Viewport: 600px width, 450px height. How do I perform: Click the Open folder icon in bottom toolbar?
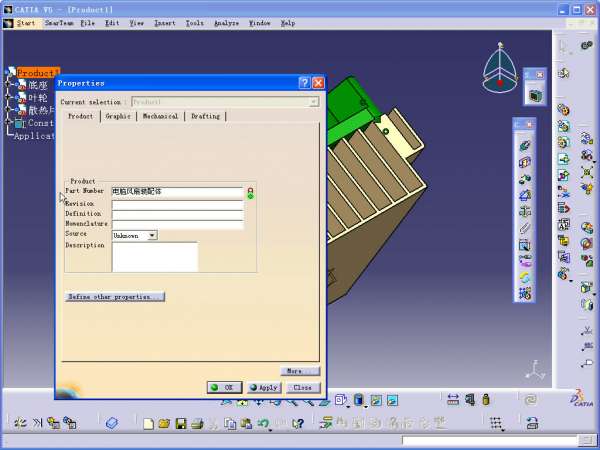click(x=164, y=424)
